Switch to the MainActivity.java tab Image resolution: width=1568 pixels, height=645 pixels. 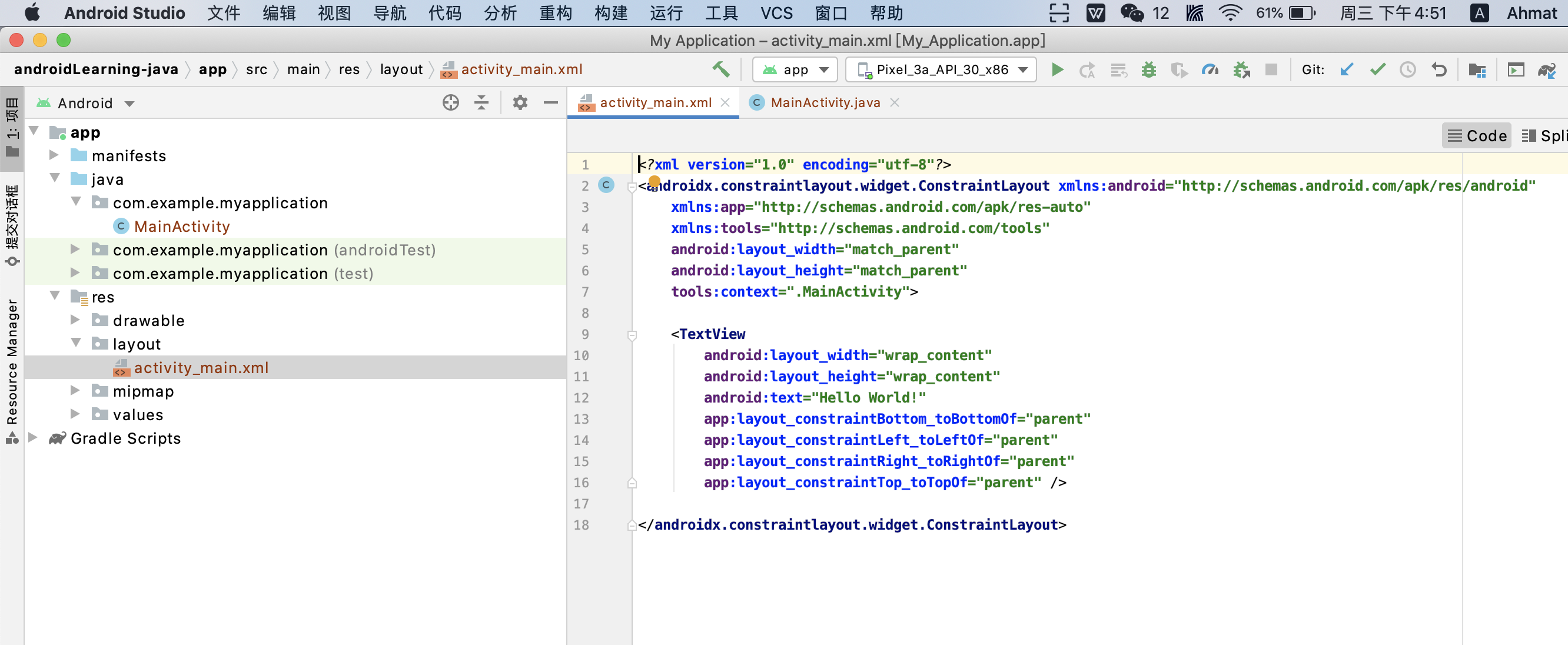pyautogui.click(x=824, y=102)
